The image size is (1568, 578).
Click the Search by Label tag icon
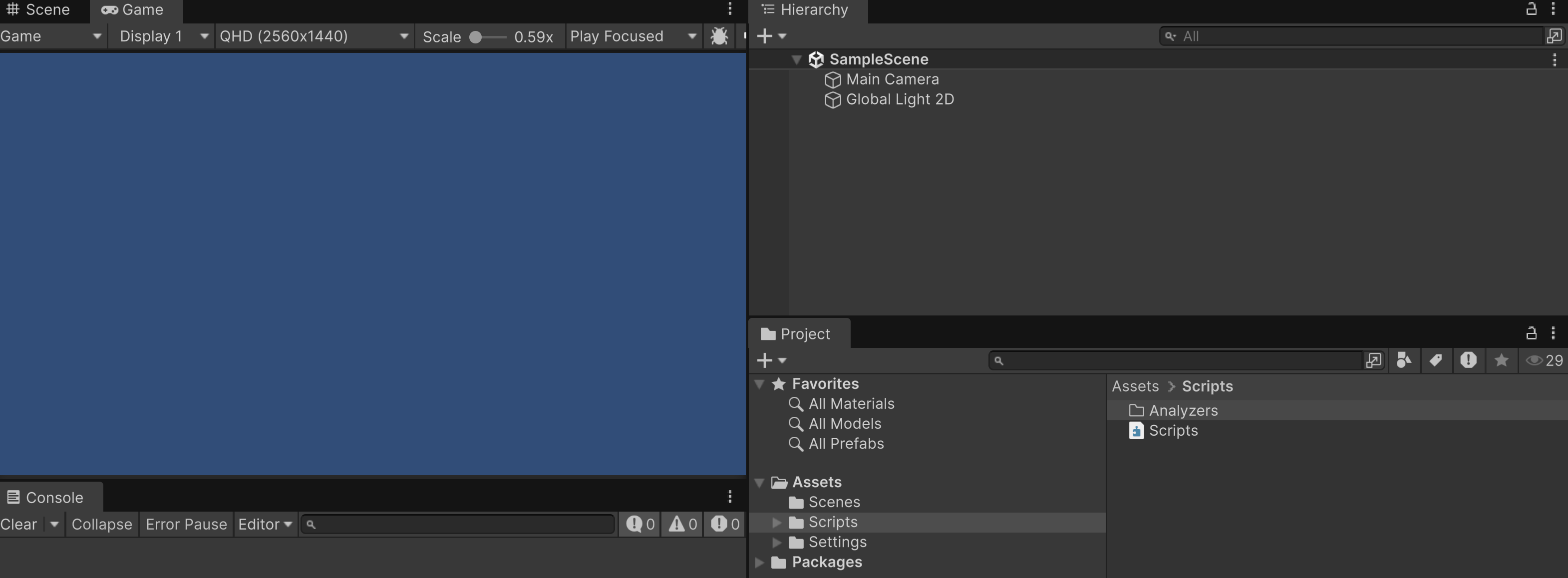[x=1435, y=361]
